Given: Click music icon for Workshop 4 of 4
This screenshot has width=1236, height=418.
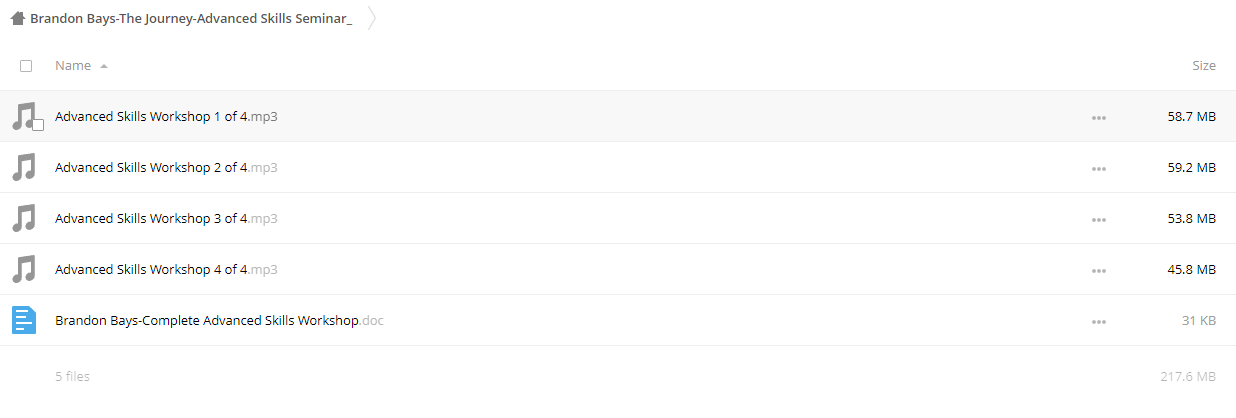Looking at the screenshot, I should pos(24,269).
